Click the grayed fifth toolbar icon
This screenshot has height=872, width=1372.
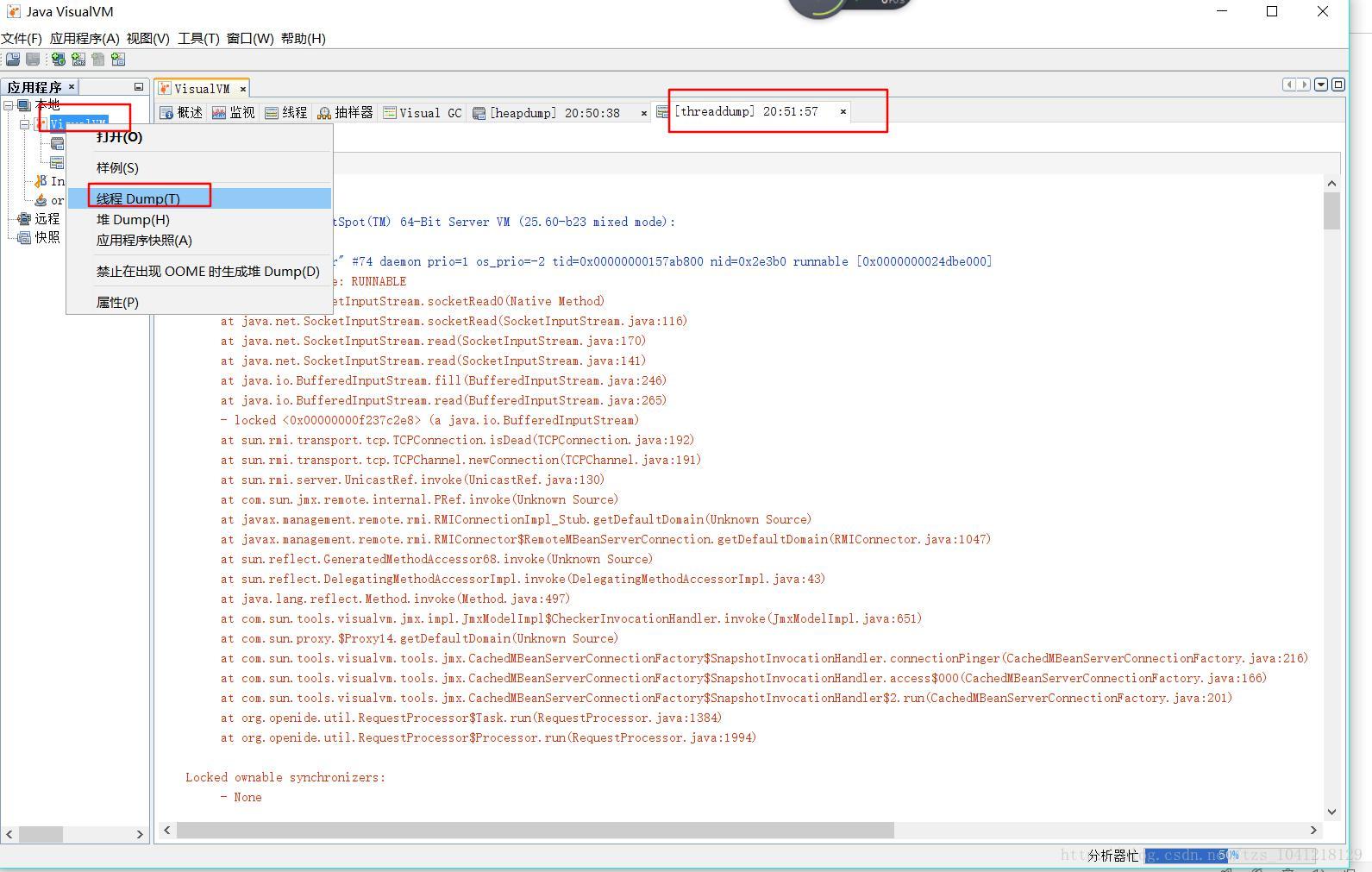(98, 60)
